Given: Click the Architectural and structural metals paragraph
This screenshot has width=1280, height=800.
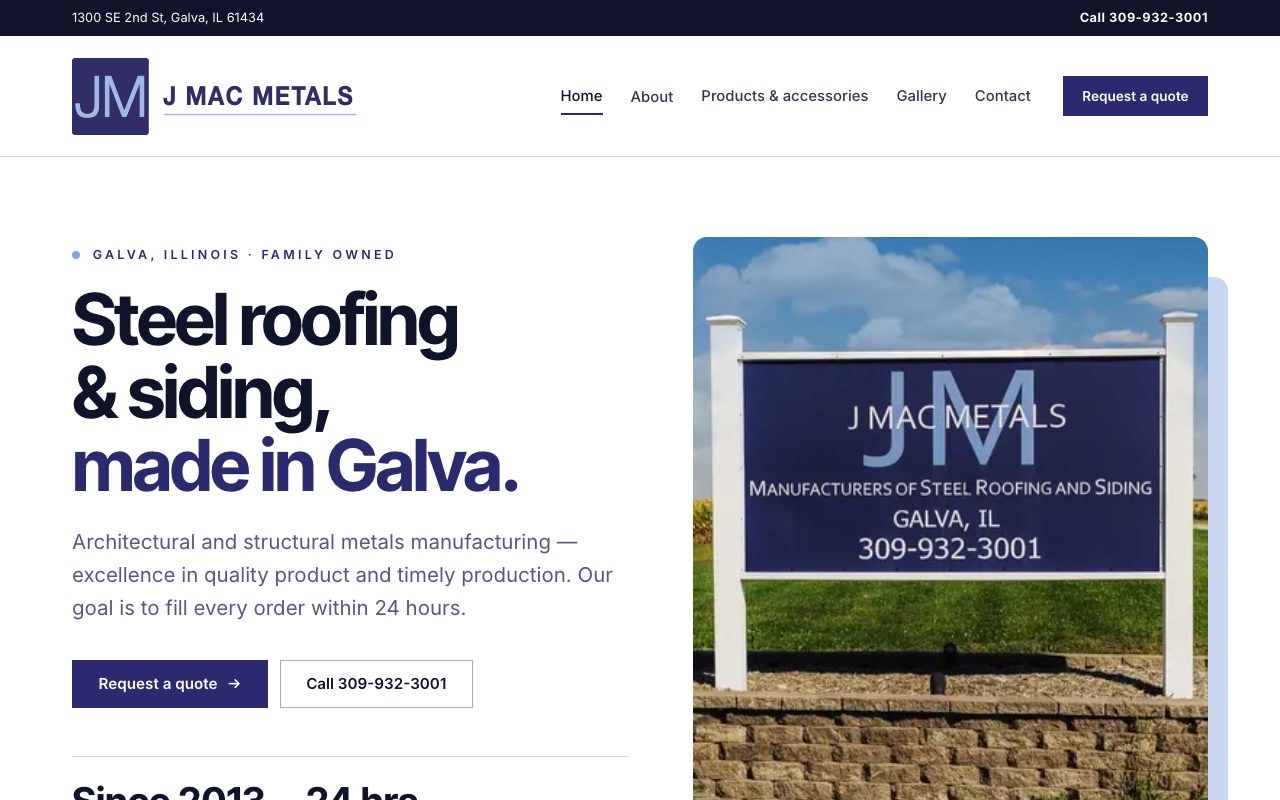Looking at the screenshot, I should (343, 575).
